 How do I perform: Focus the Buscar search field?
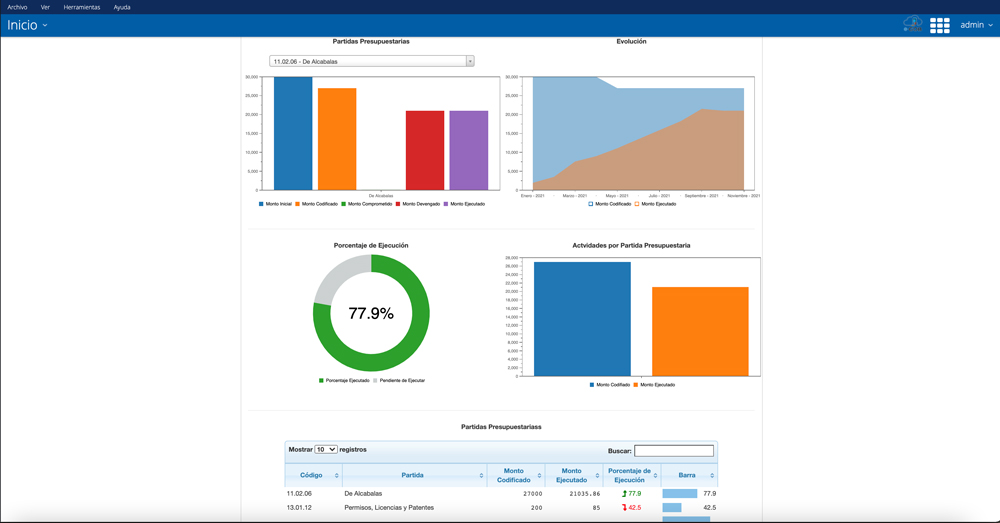(674, 451)
